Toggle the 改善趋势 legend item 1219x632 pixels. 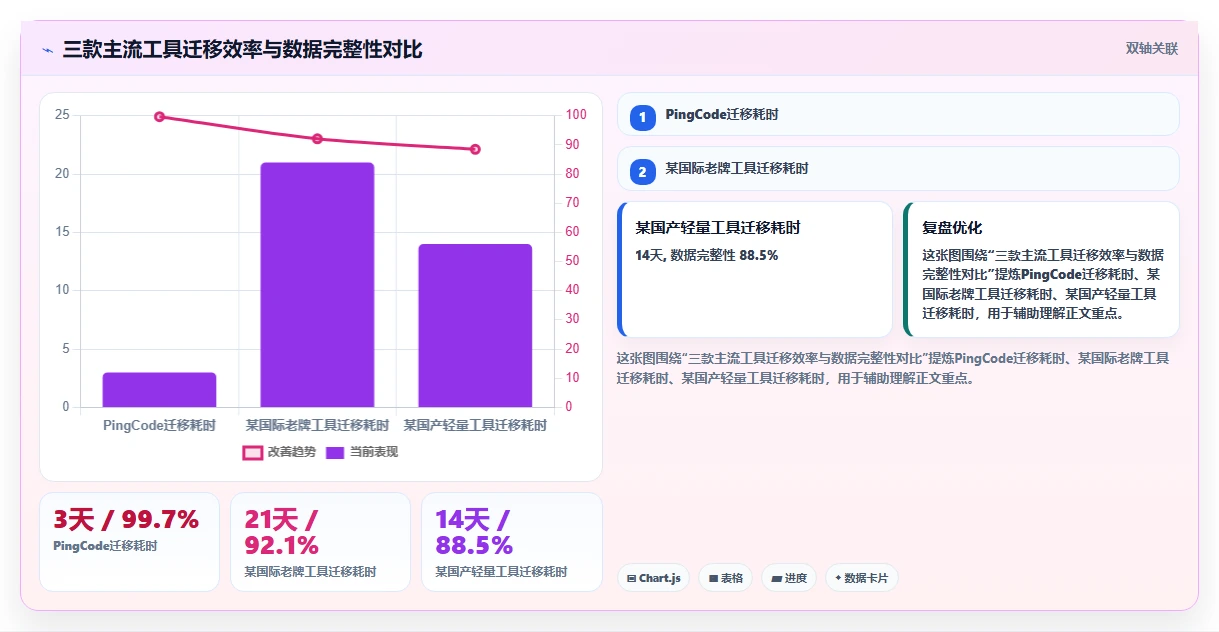(279, 452)
